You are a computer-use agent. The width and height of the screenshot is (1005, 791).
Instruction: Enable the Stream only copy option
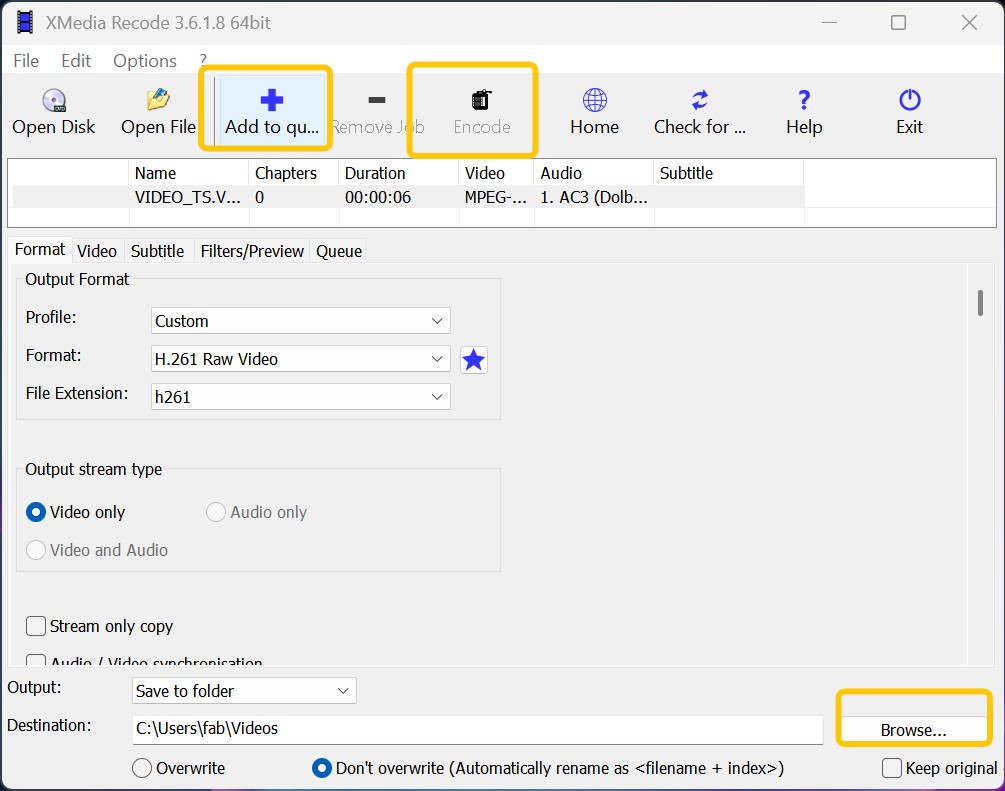point(36,626)
